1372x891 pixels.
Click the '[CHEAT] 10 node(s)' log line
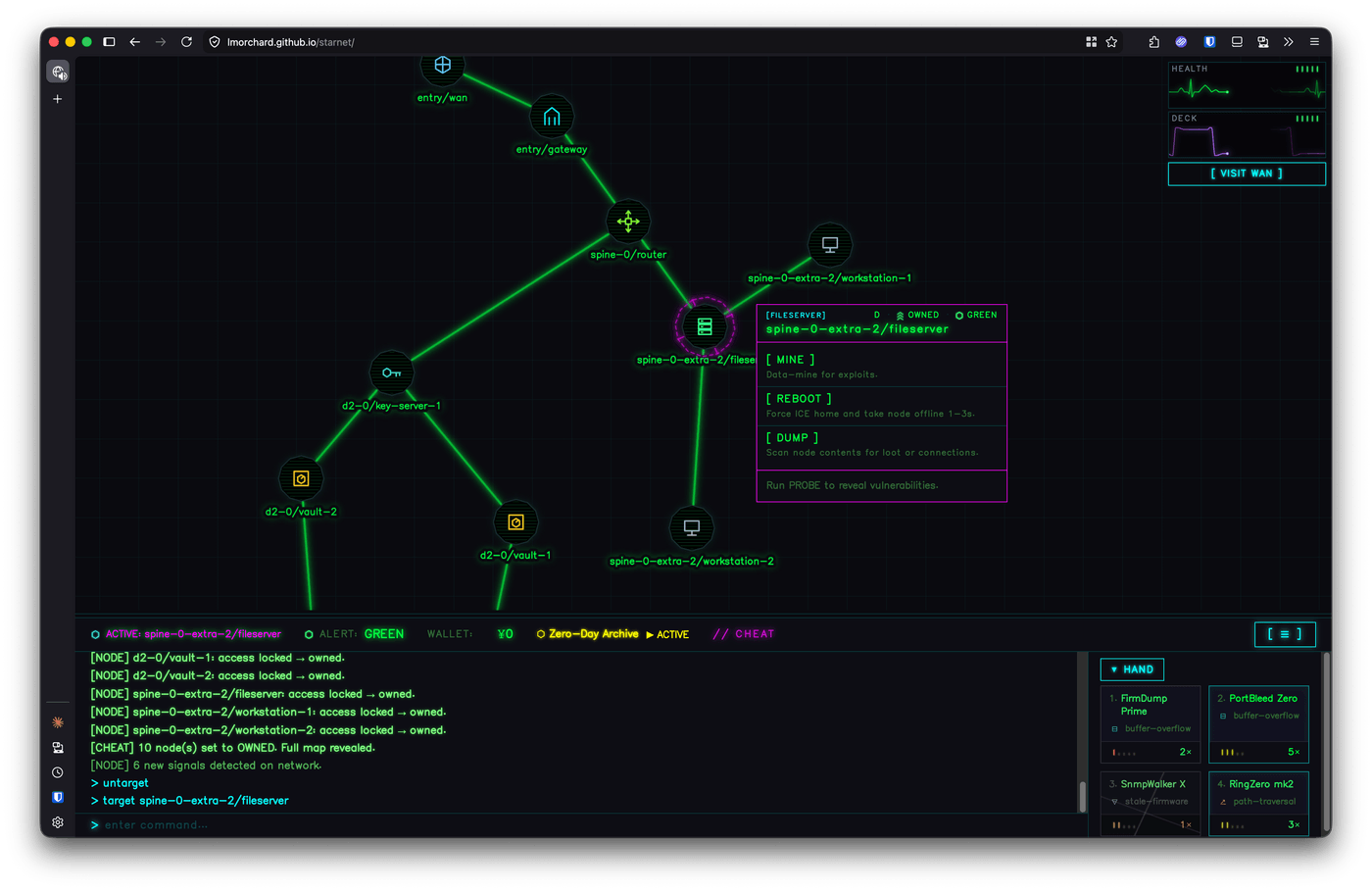(x=233, y=748)
